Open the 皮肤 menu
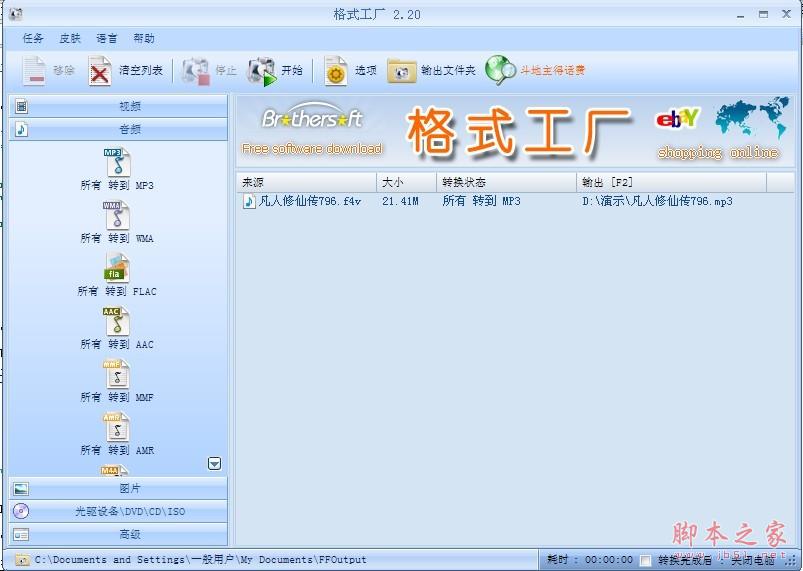Screen dimensions: 803x571 (x=70, y=38)
